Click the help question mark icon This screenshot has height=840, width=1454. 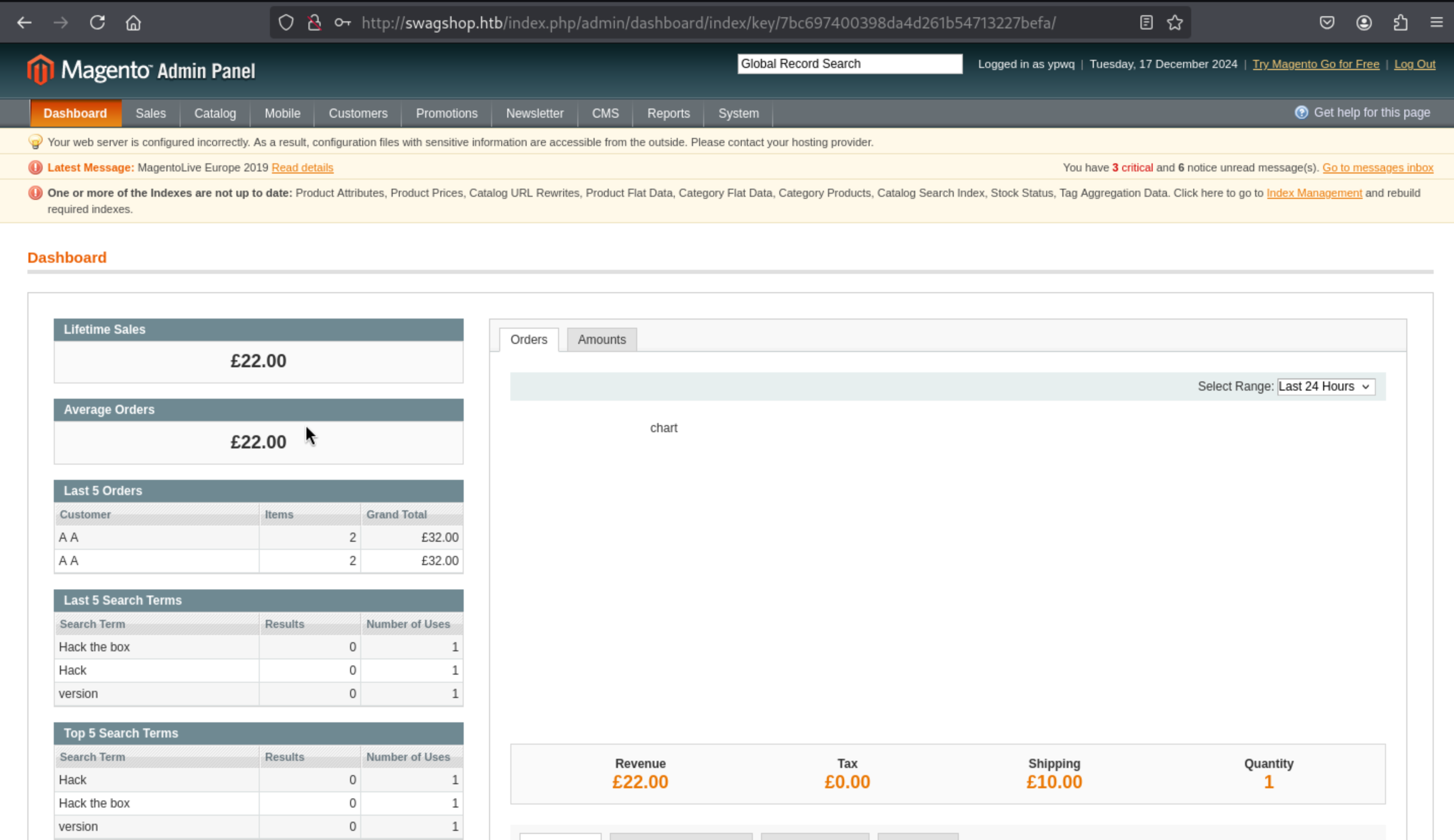tap(1301, 113)
